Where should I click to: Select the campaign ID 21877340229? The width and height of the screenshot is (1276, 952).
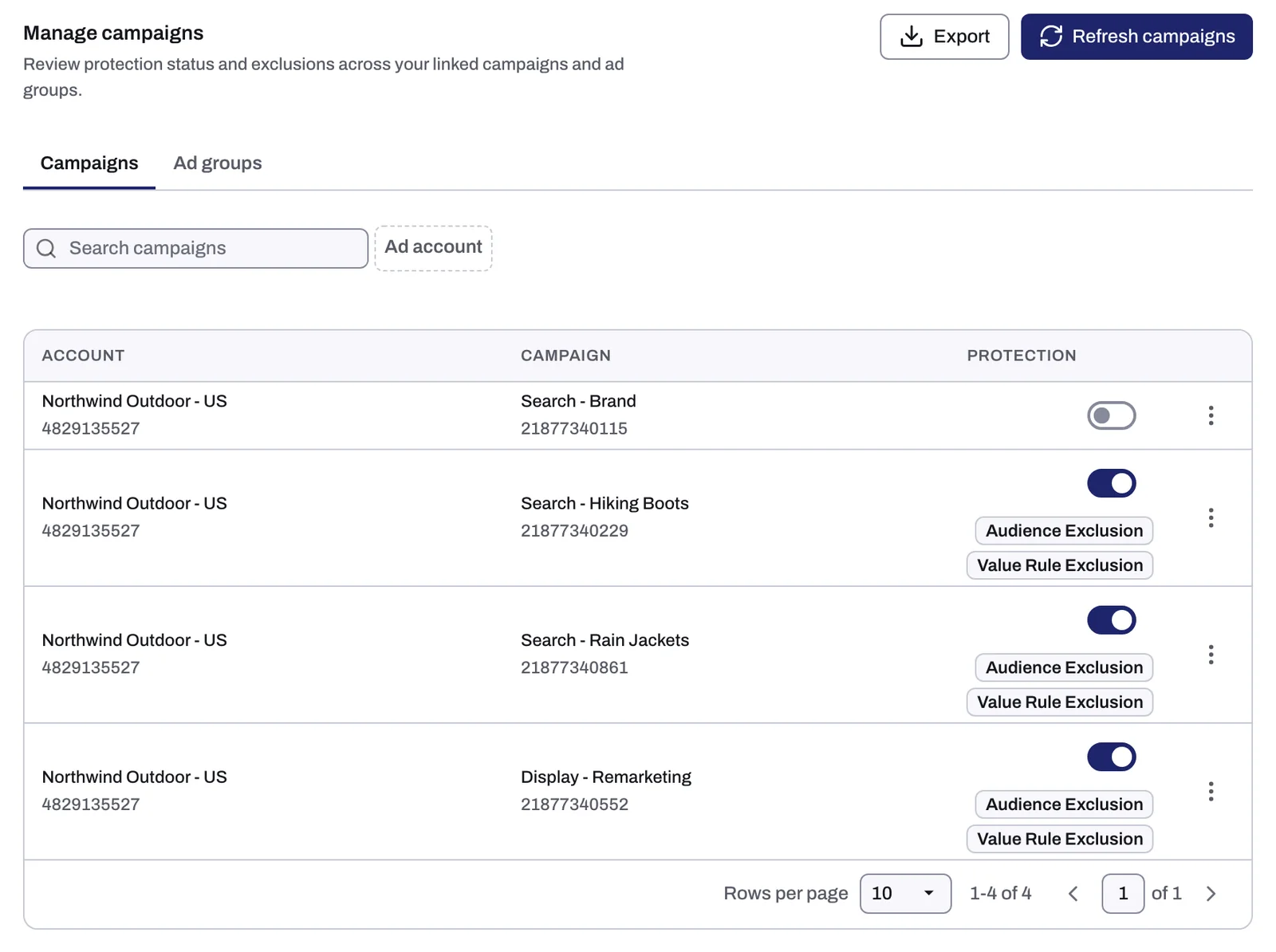pyautogui.click(x=574, y=531)
